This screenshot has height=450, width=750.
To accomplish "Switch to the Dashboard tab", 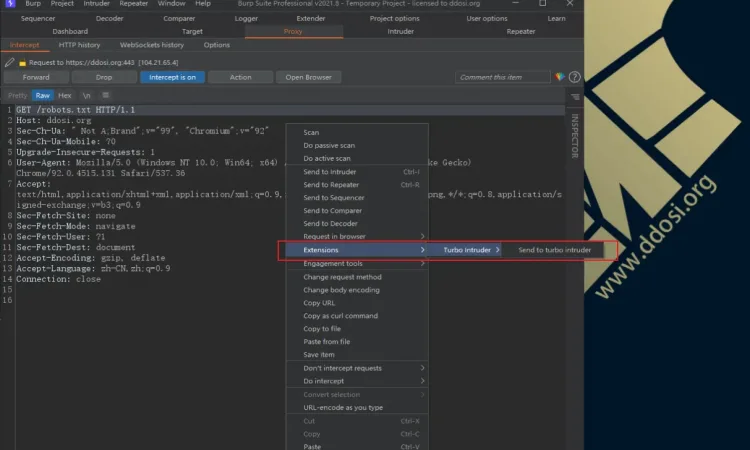I will [x=70, y=31].
